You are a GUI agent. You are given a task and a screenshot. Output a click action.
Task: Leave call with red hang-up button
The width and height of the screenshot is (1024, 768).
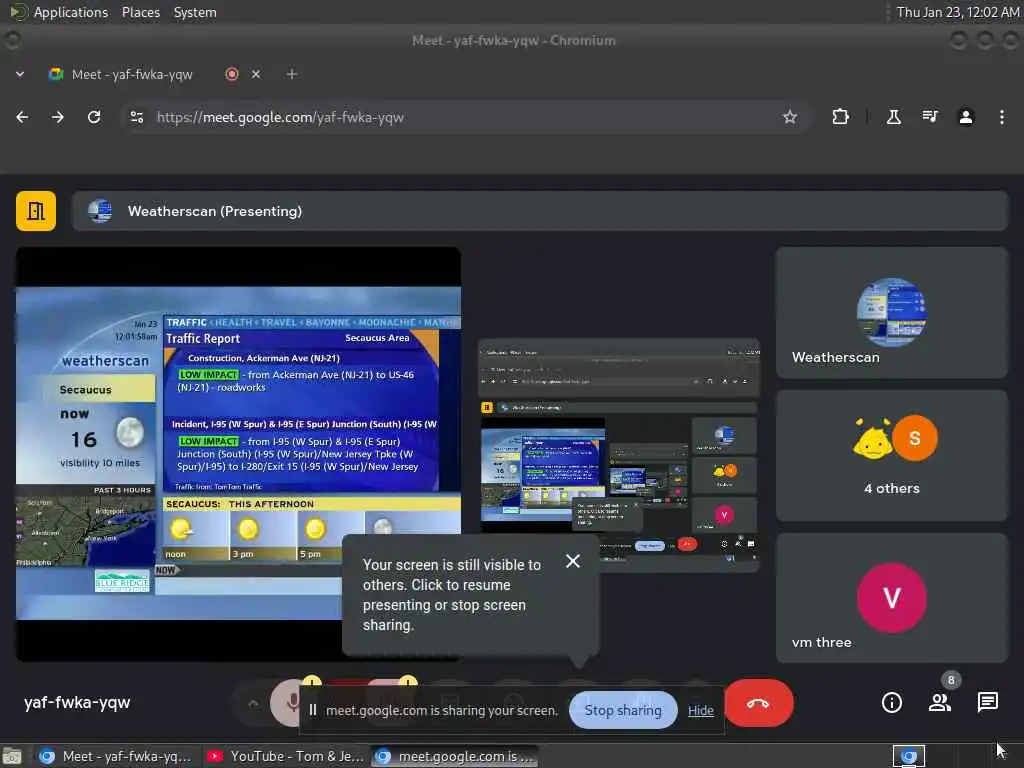tap(758, 703)
